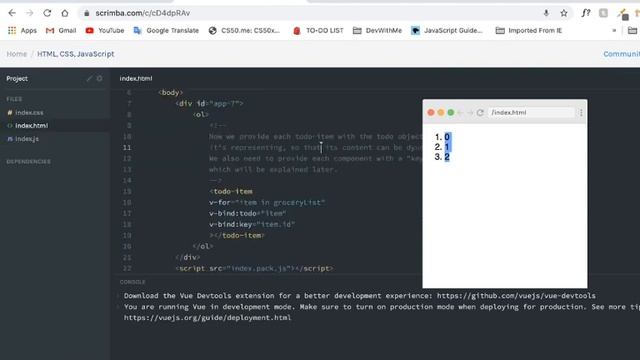Click the forward arrow in preview window
Viewport: 640px width, 360px height.
pyautogui.click(x=470, y=113)
